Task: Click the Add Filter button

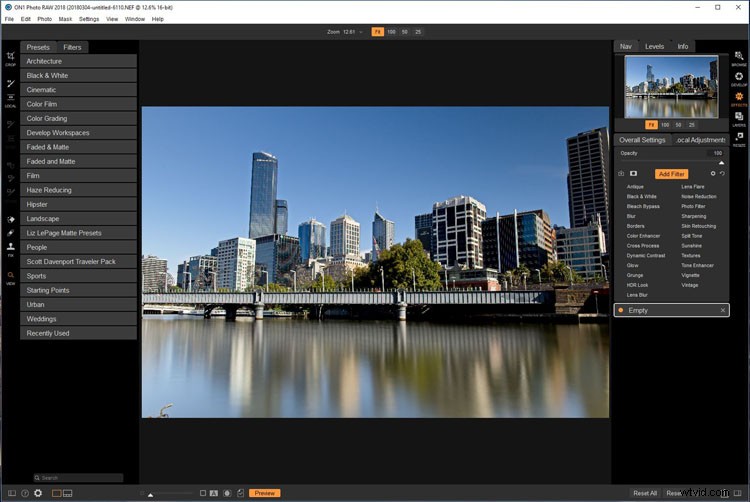Action: pyautogui.click(x=672, y=174)
